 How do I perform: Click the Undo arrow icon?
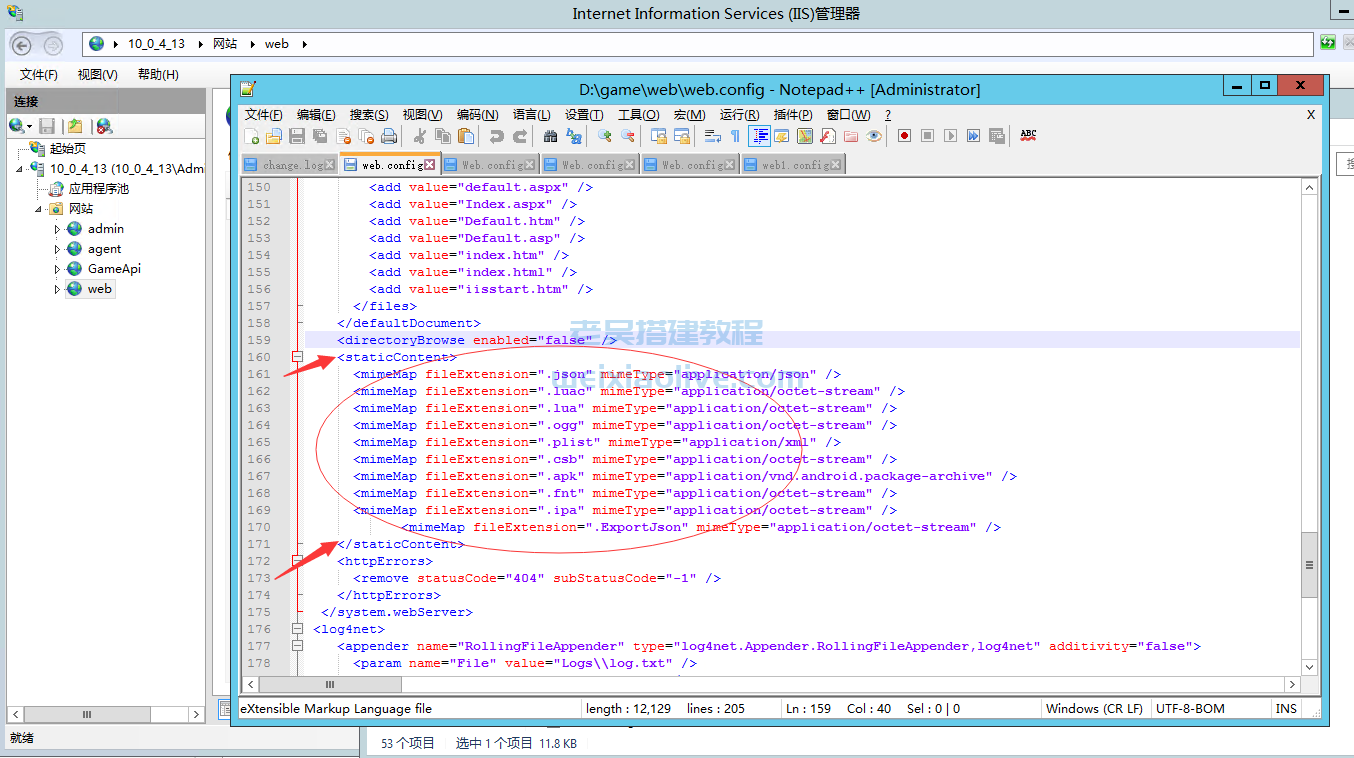(x=496, y=136)
